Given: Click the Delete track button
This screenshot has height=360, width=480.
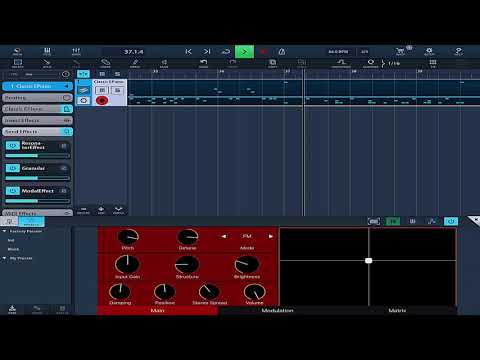Looking at the screenshot, I should tap(83, 210).
